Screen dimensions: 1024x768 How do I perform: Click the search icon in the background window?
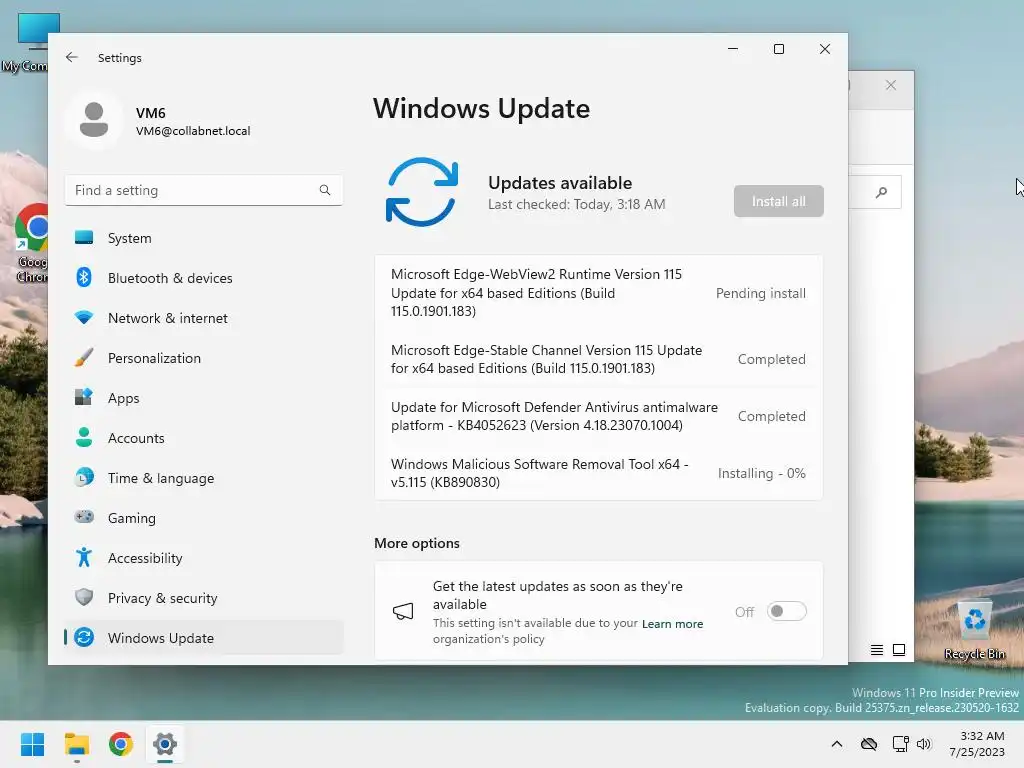(x=882, y=192)
